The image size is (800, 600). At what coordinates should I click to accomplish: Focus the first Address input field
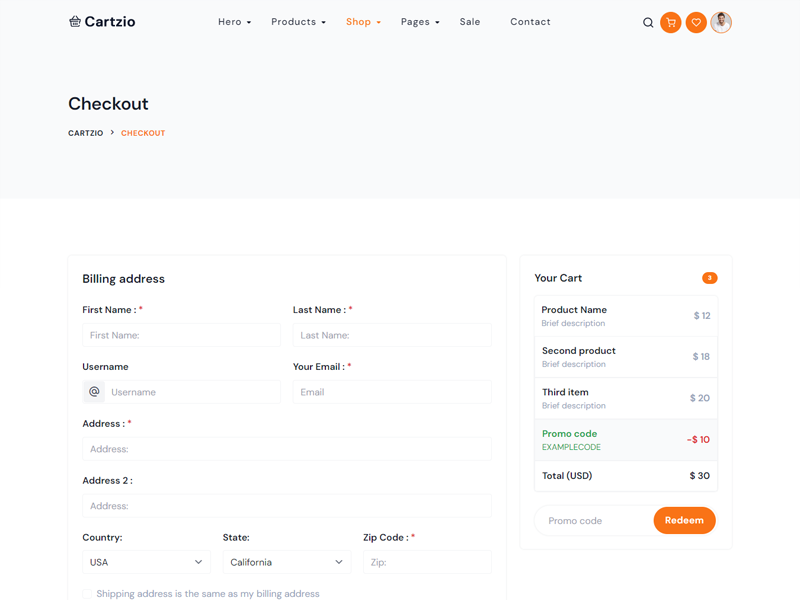pyautogui.click(x=287, y=449)
